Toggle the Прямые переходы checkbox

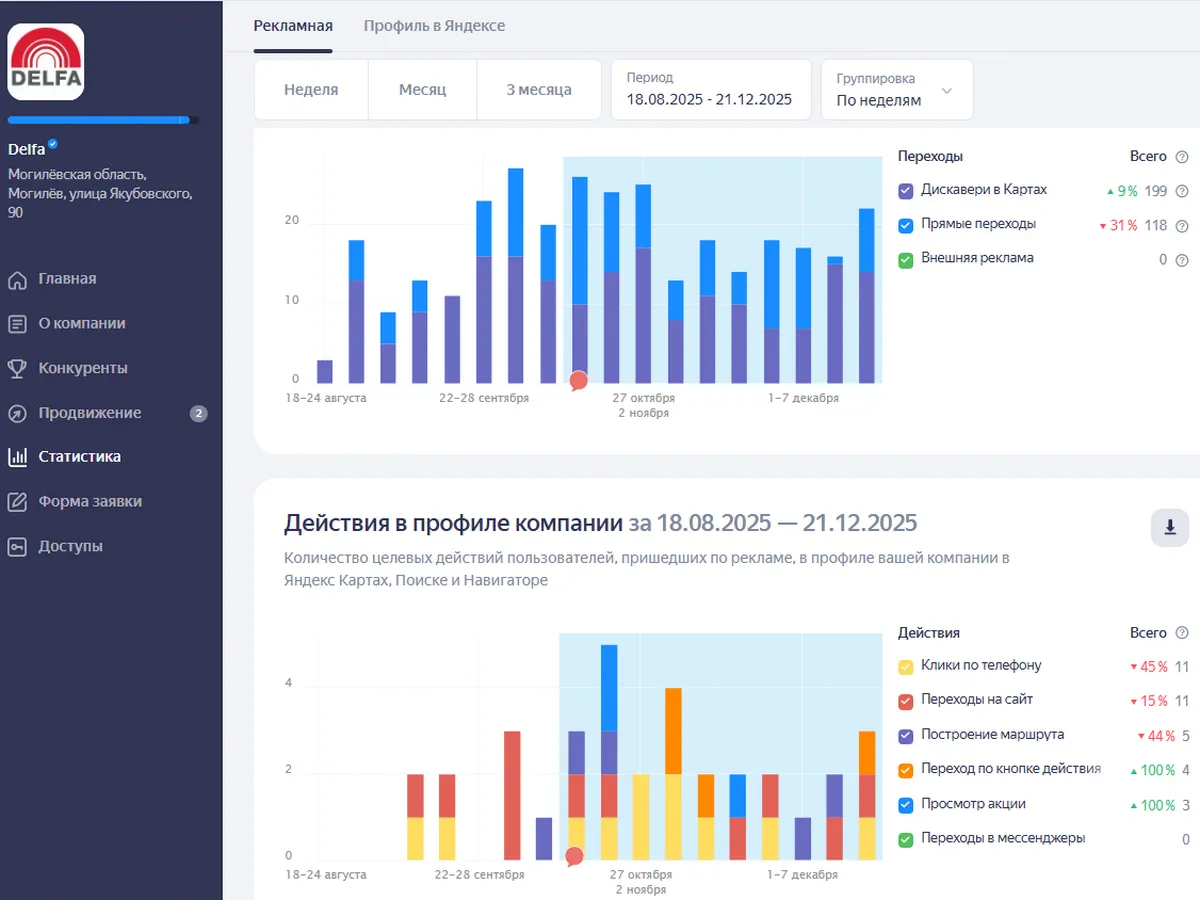906,225
